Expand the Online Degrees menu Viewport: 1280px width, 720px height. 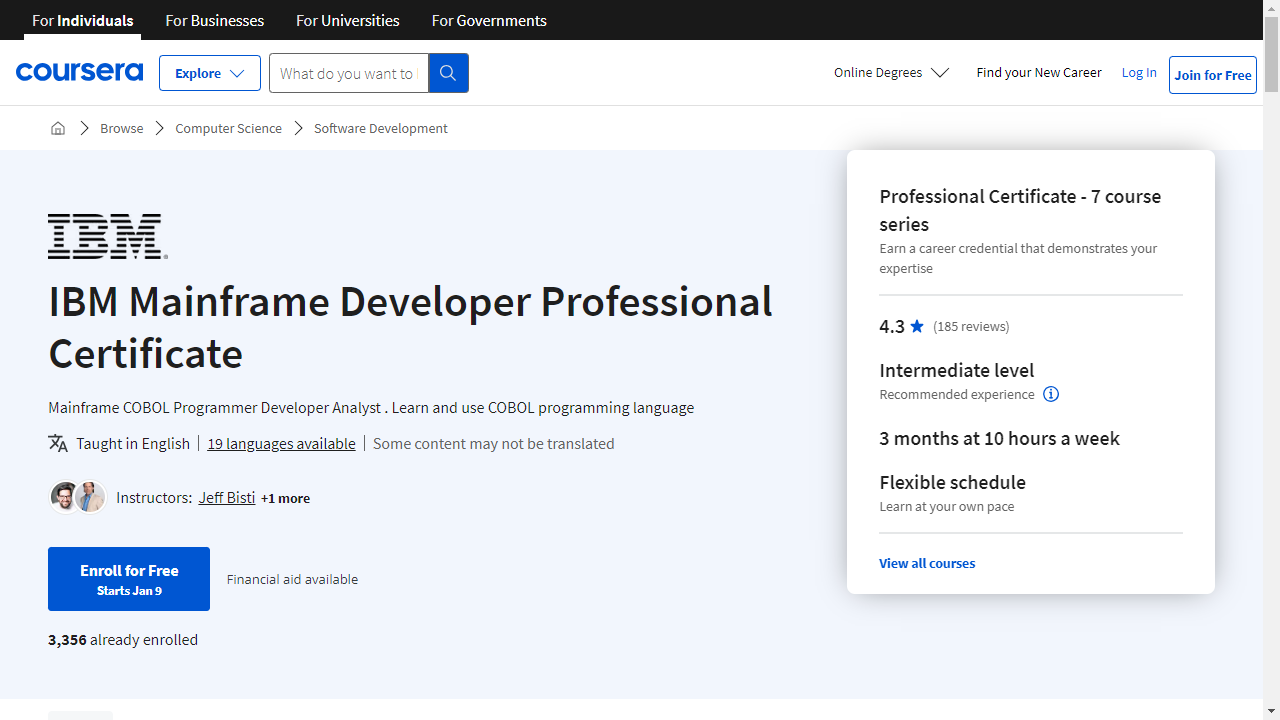[891, 72]
